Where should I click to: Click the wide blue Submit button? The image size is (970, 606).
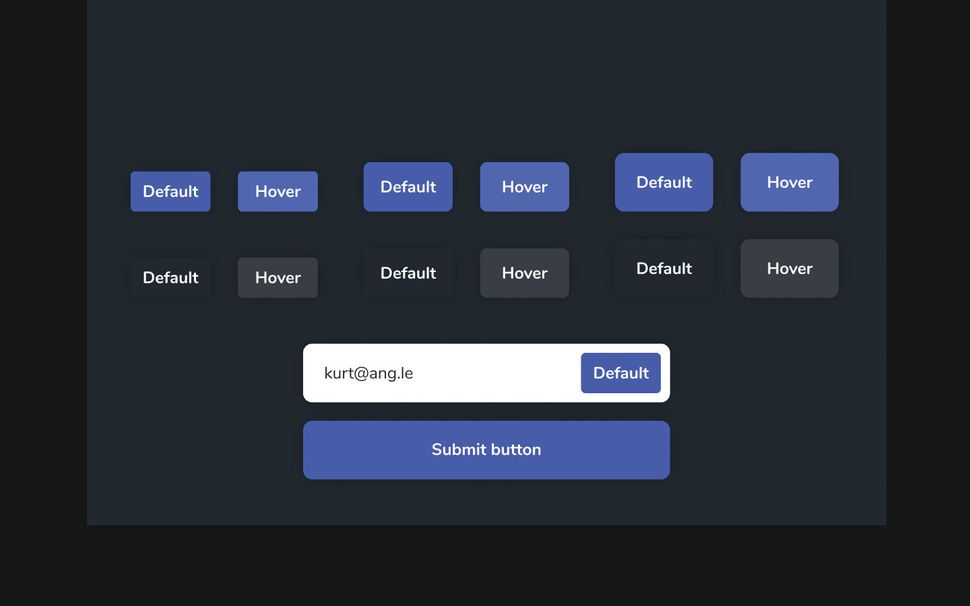point(486,449)
